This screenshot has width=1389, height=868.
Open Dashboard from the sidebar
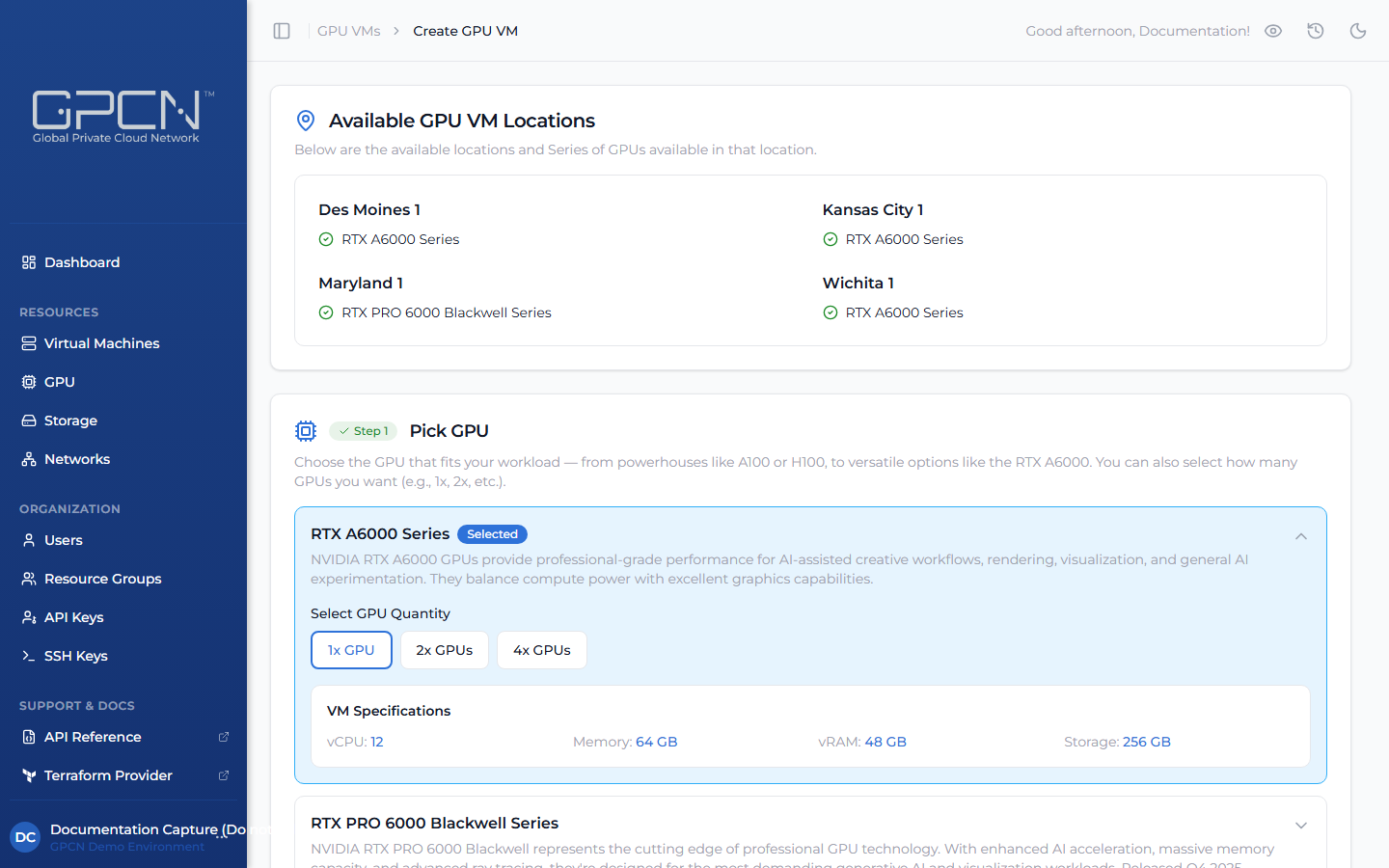tap(123, 262)
